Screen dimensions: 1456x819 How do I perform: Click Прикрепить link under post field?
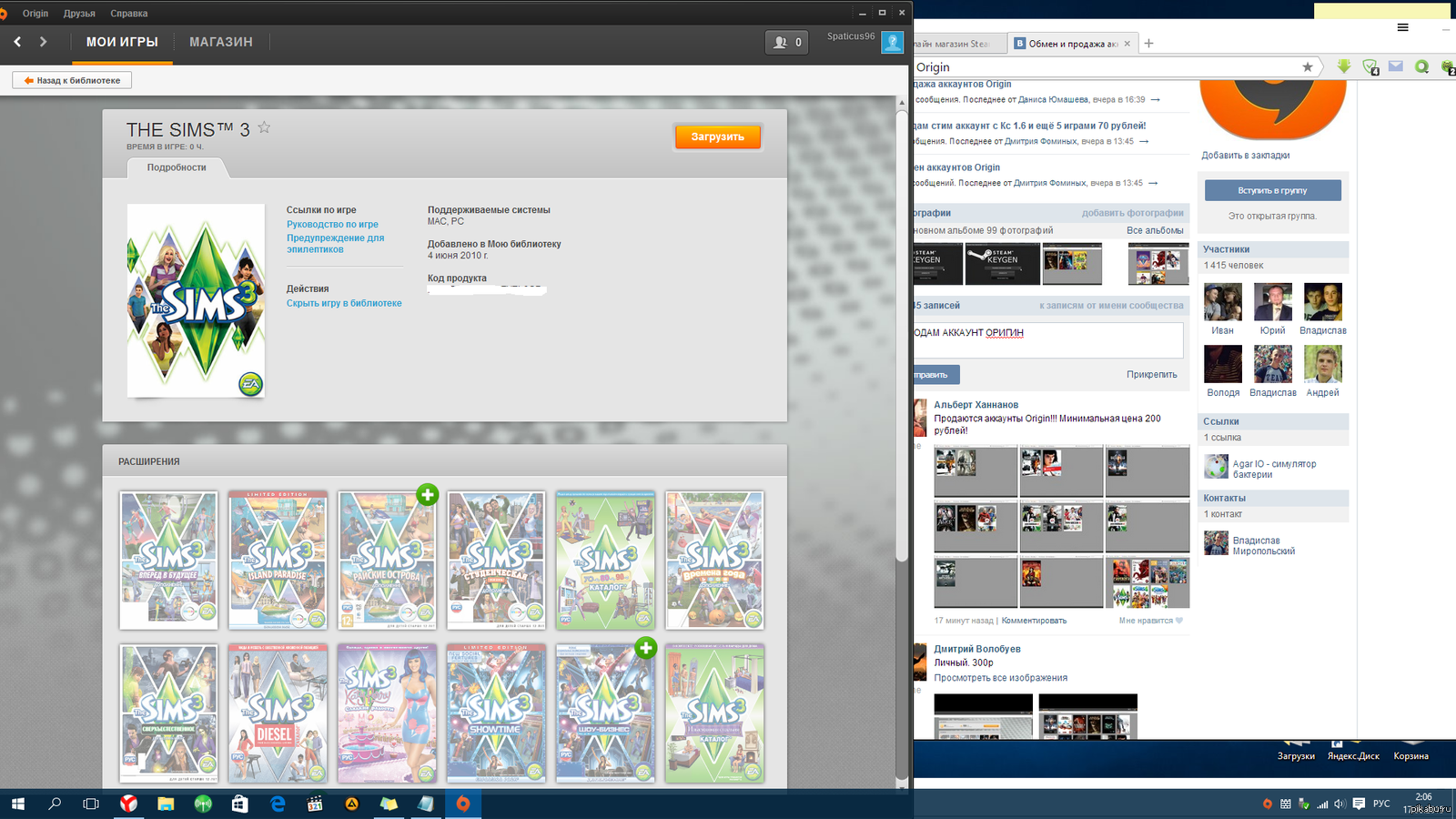[x=1151, y=374]
